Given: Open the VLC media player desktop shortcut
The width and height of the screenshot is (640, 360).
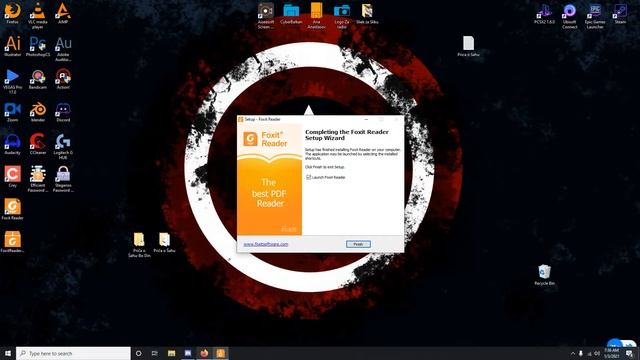Looking at the screenshot, I should pos(38,16).
